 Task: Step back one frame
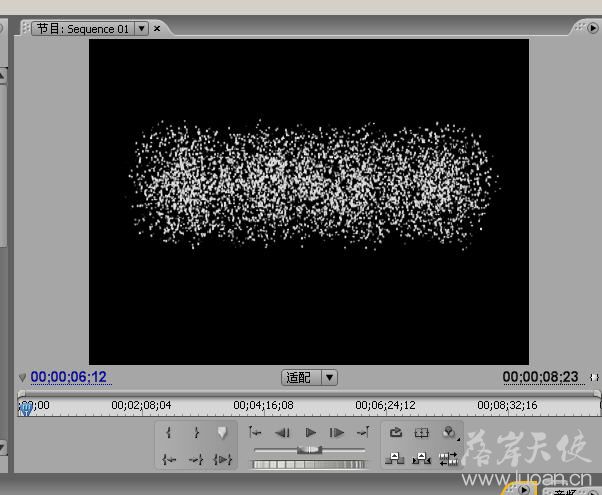pos(283,433)
